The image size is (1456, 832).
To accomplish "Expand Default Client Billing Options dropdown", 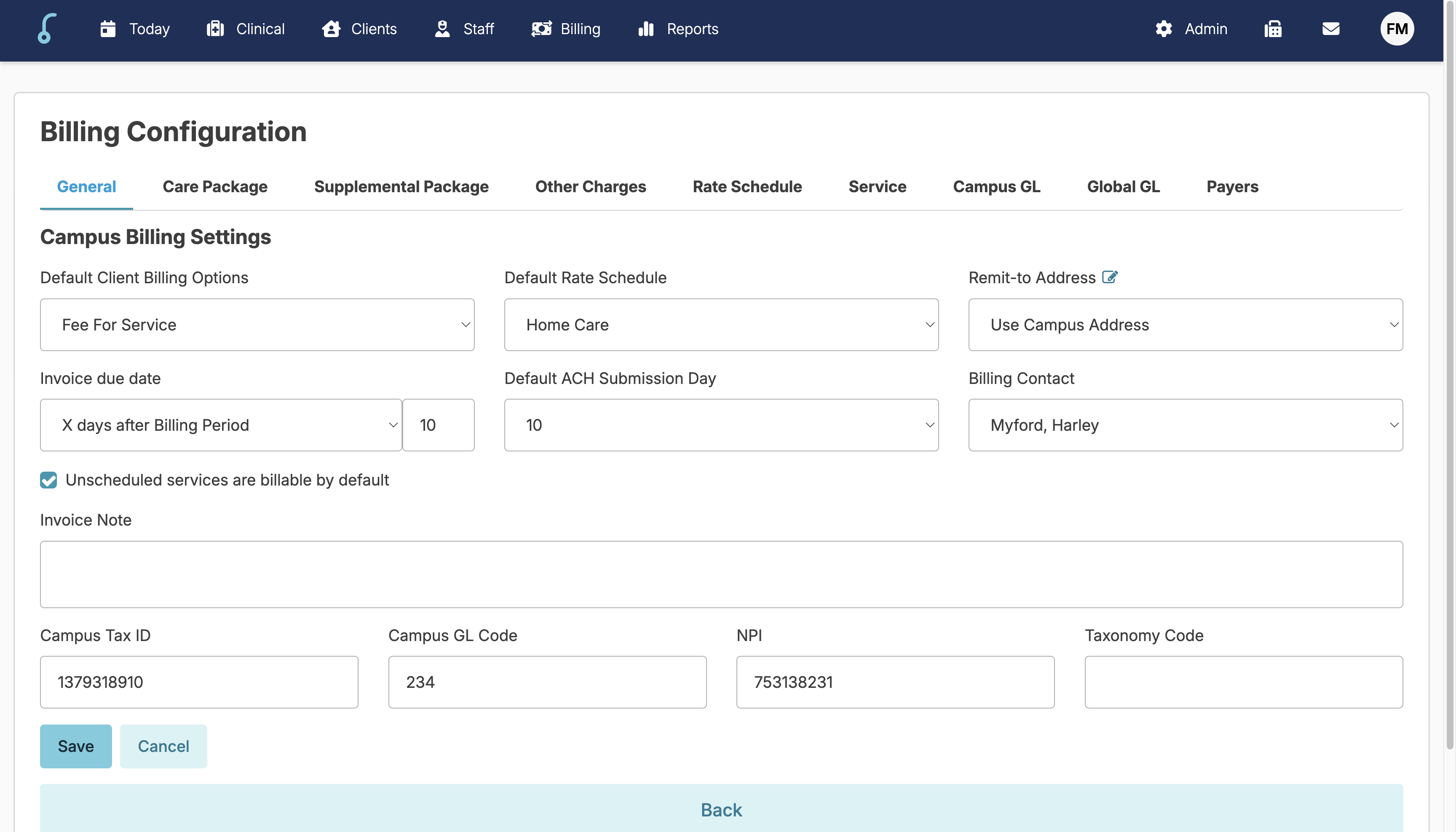I will pyautogui.click(x=257, y=325).
